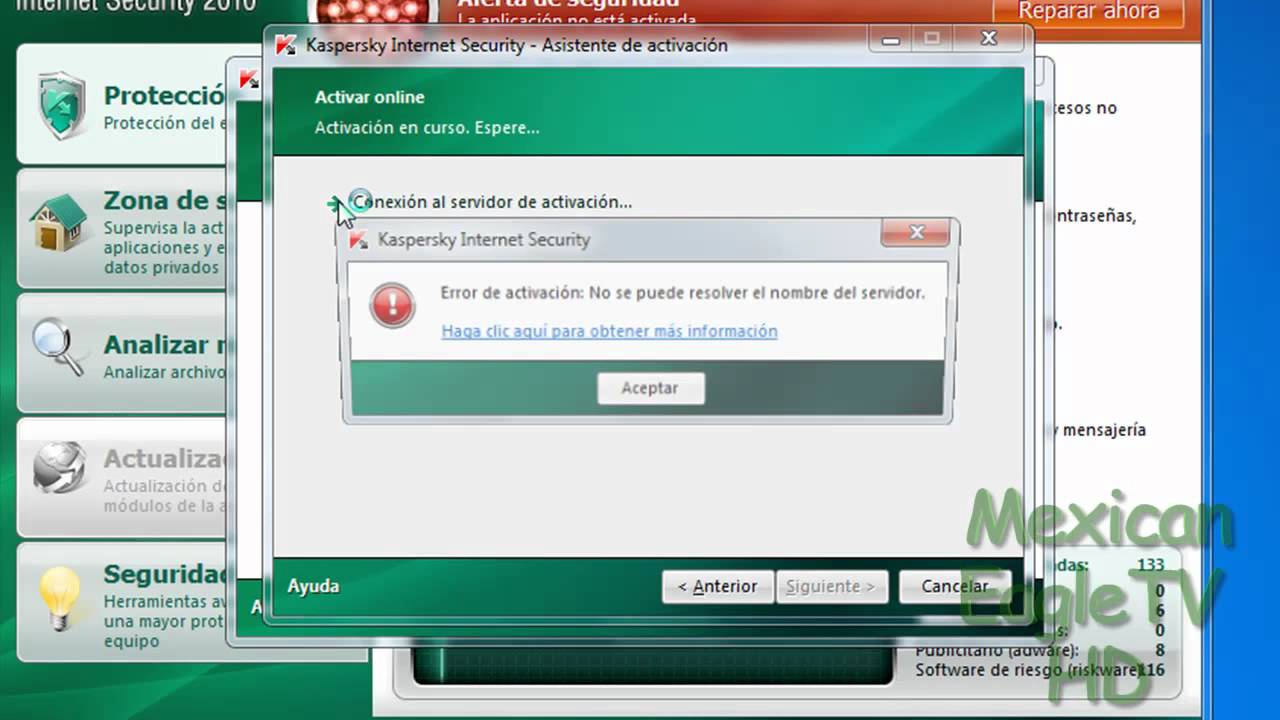Go back with the '< Anterior' button
The width and height of the screenshot is (1280, 720).
[x=718, y=587]
